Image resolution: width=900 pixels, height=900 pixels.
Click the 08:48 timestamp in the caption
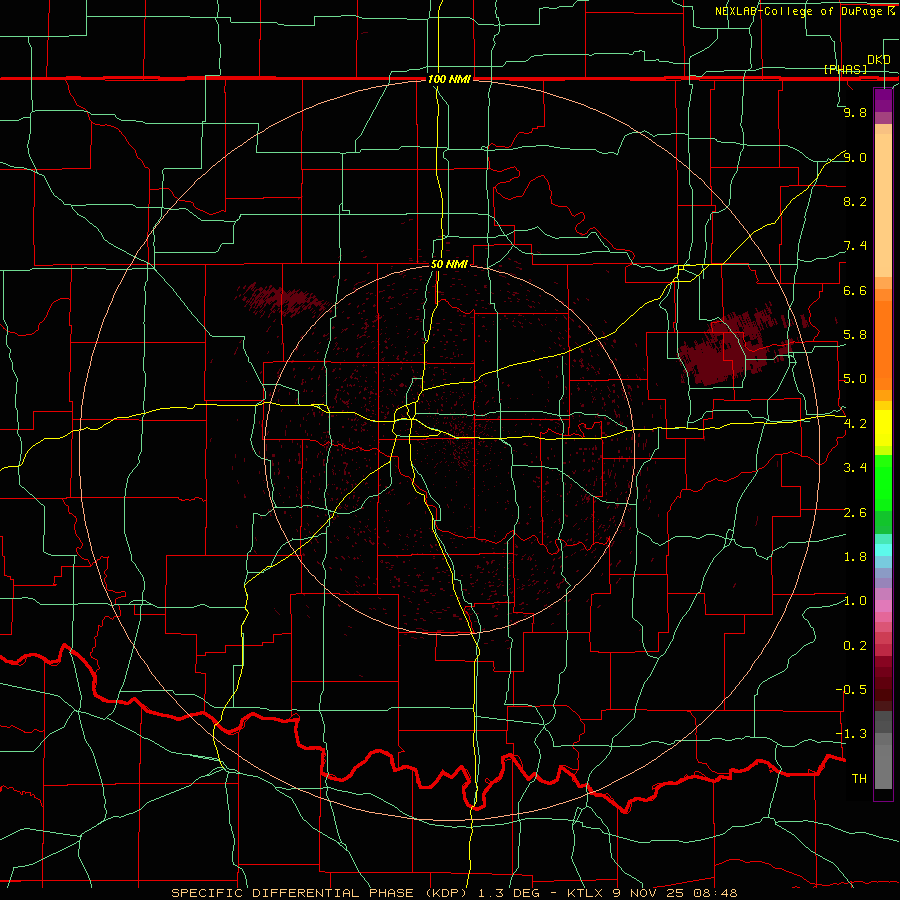[x=717, y=893]
